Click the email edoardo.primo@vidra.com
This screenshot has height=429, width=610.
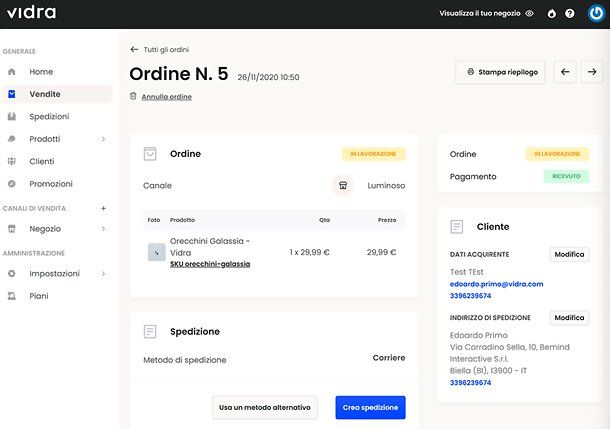pos(496,284)
